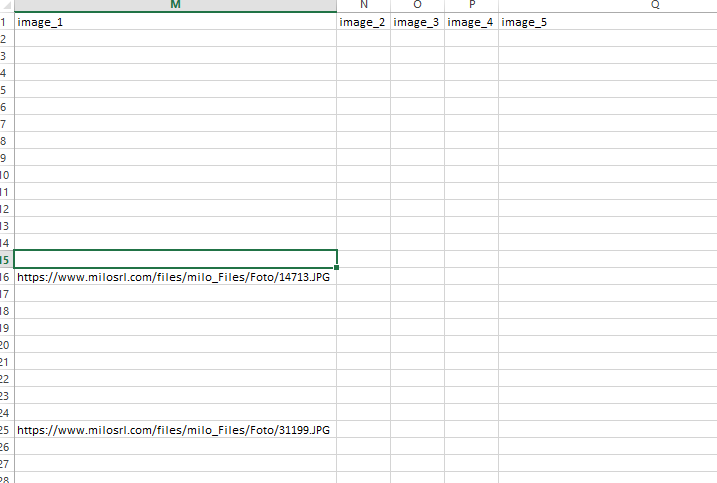Click the fill handle of selected cell M15
The image size is (717, 483).
click(337, 268)
